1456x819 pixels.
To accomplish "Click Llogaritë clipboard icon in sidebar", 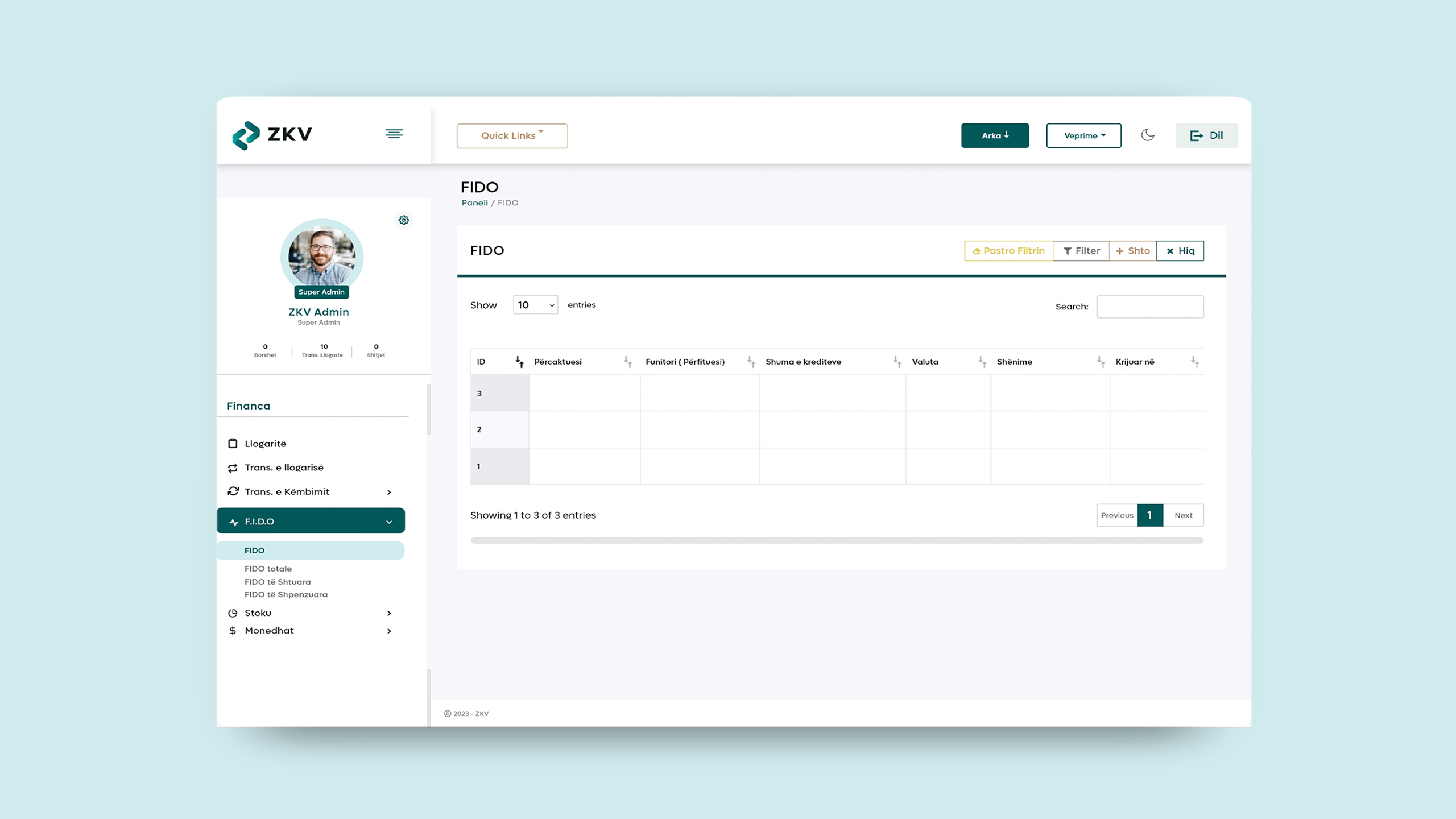I will (233, 444).
